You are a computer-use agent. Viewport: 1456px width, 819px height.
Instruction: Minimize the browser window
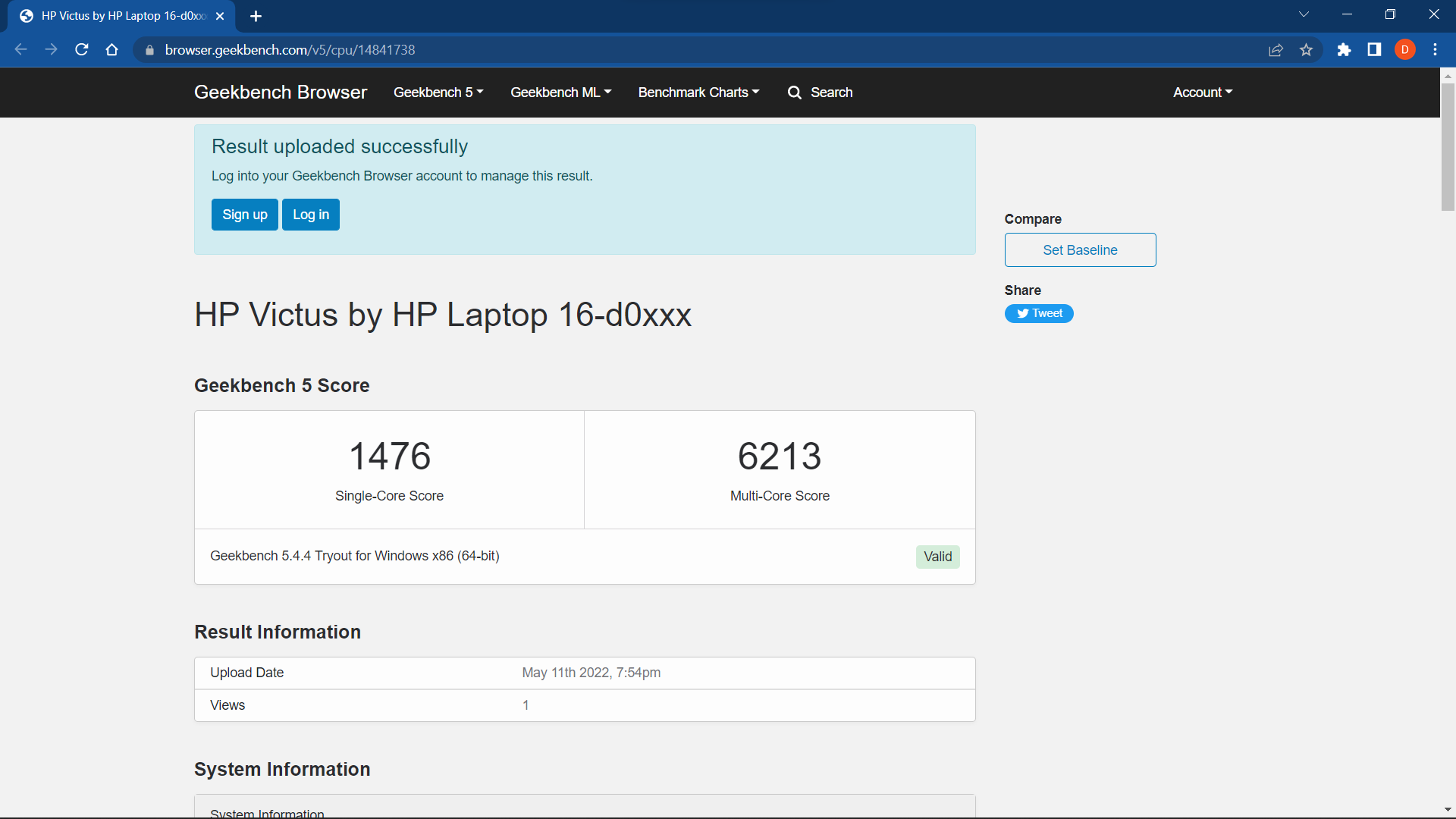tap(1347, 14)
